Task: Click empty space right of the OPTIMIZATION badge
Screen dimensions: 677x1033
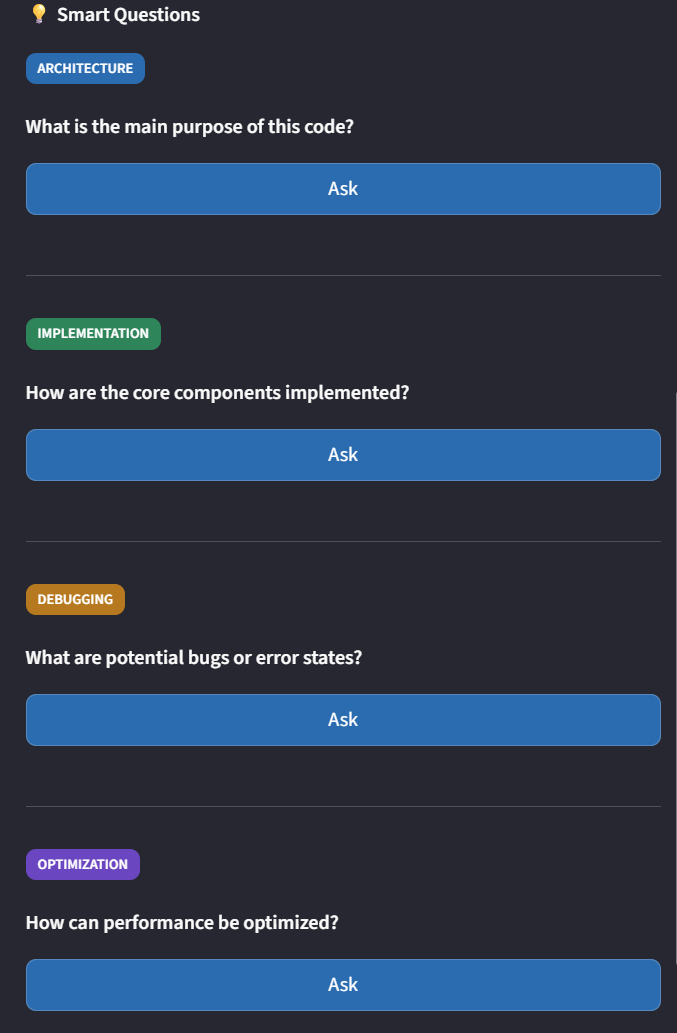Action: pos(400,864)
